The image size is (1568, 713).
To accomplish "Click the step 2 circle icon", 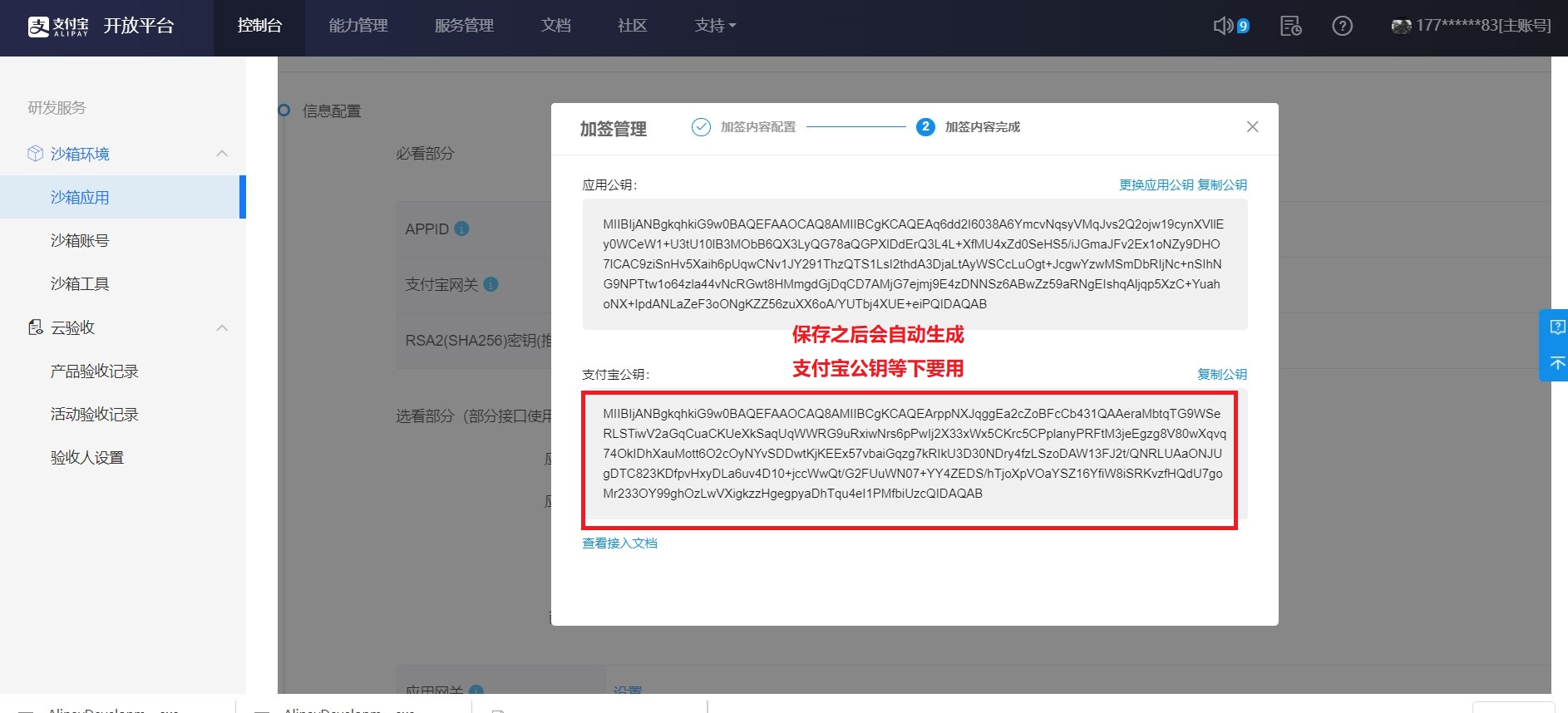I will [925, 127].
